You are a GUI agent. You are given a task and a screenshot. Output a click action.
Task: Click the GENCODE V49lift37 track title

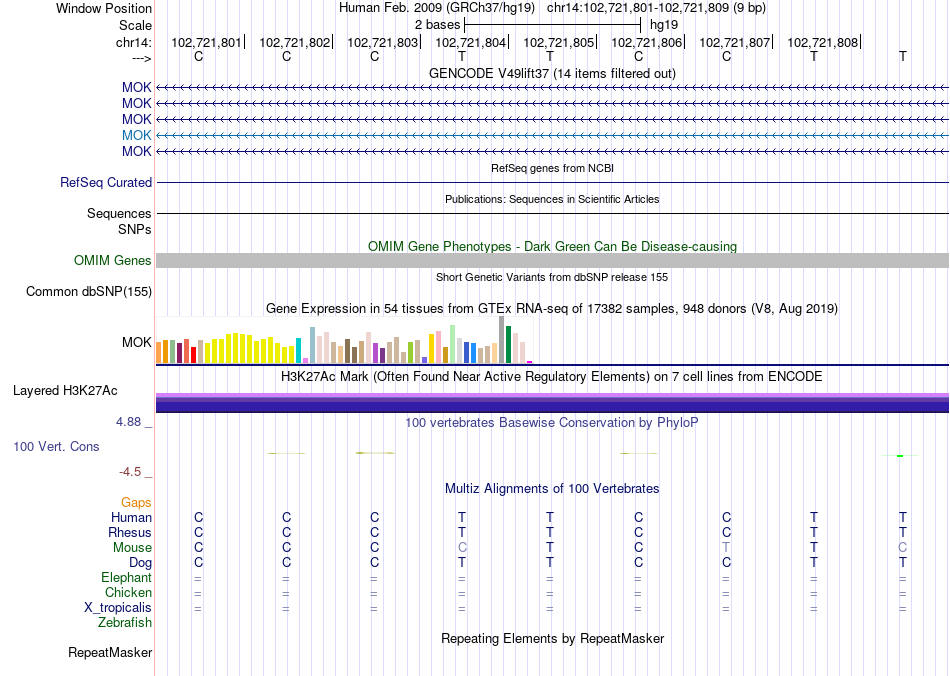(x=552, y=73)
